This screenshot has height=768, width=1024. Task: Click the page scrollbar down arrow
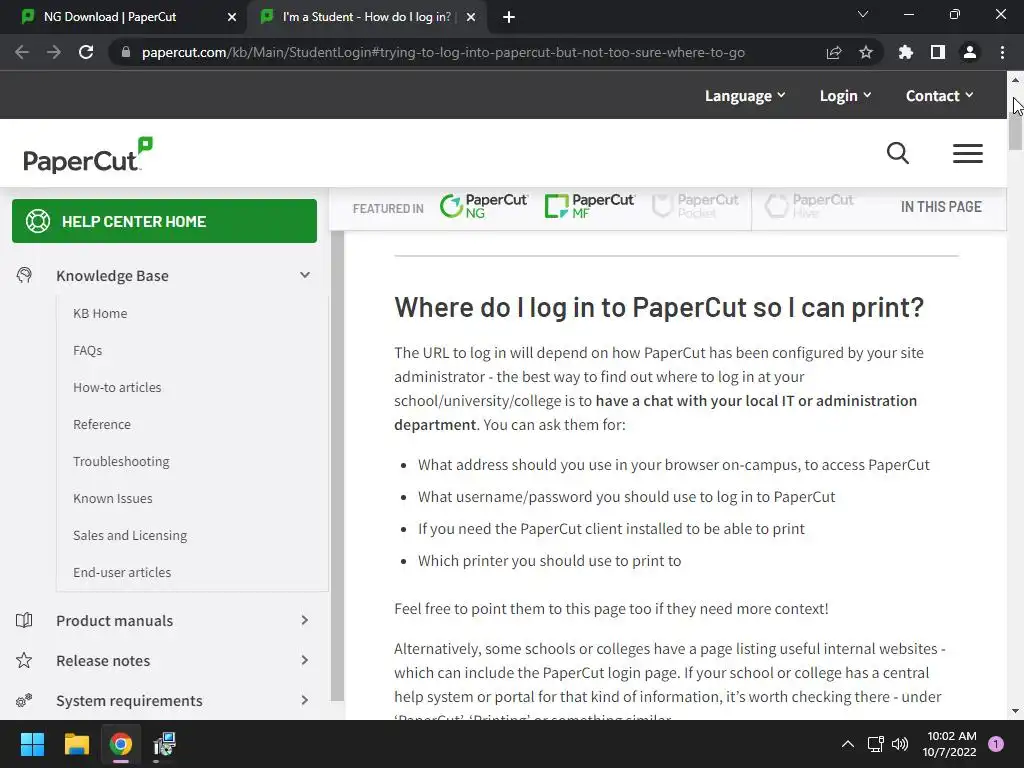tap(1015, 711)
